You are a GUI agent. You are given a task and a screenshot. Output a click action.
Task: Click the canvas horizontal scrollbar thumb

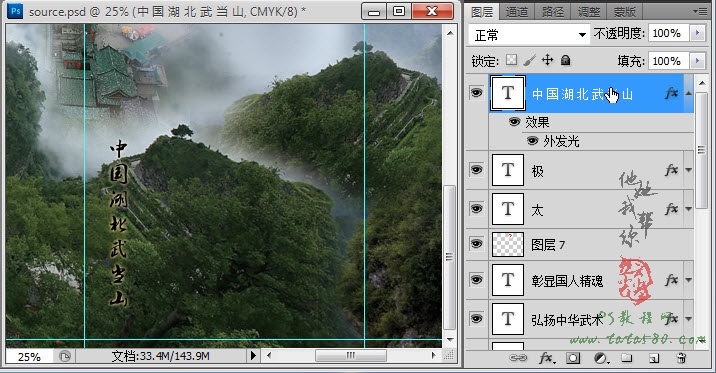point(351,355)
